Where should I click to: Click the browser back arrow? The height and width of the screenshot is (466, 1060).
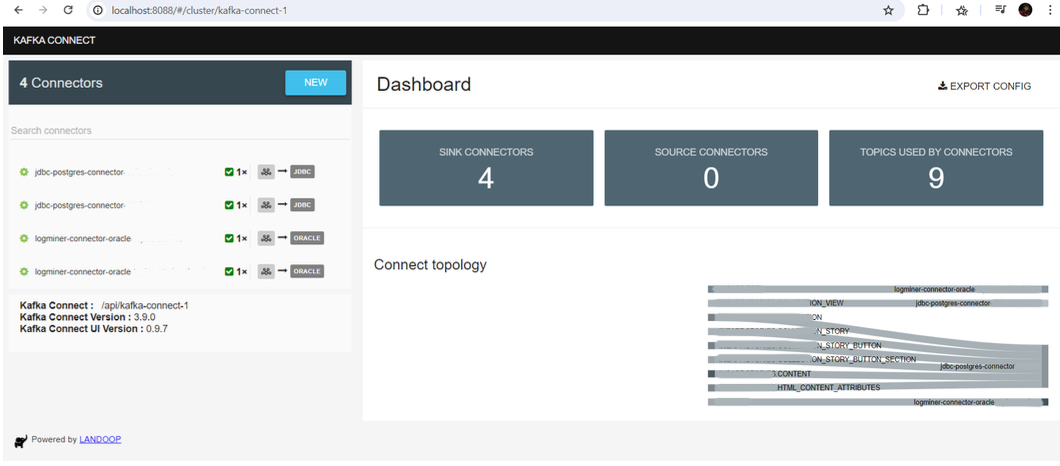coord(19,10)
